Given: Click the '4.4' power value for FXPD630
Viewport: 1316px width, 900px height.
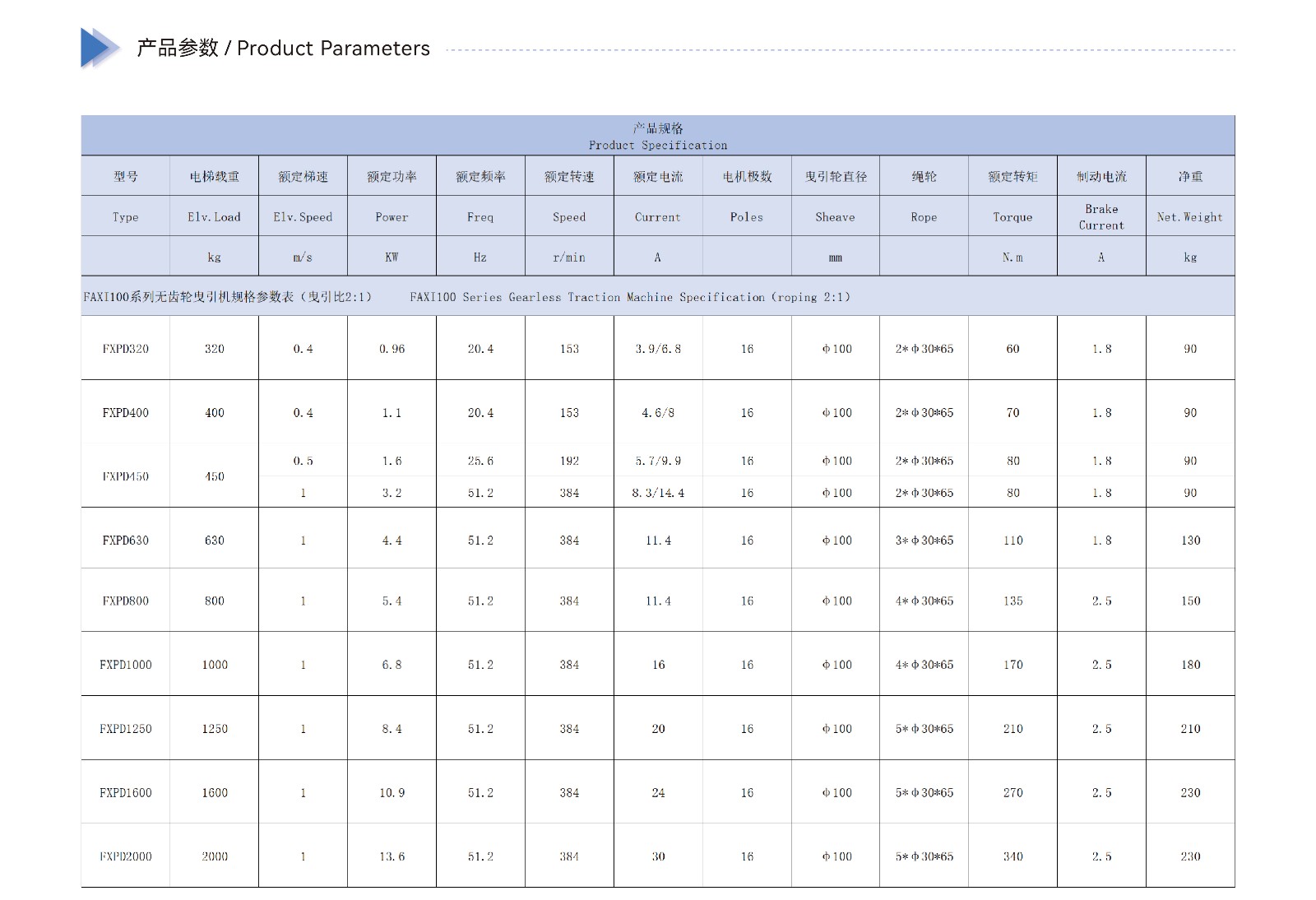Looking at the screenshot, I should pyautogui.click(x=392, y=540).
